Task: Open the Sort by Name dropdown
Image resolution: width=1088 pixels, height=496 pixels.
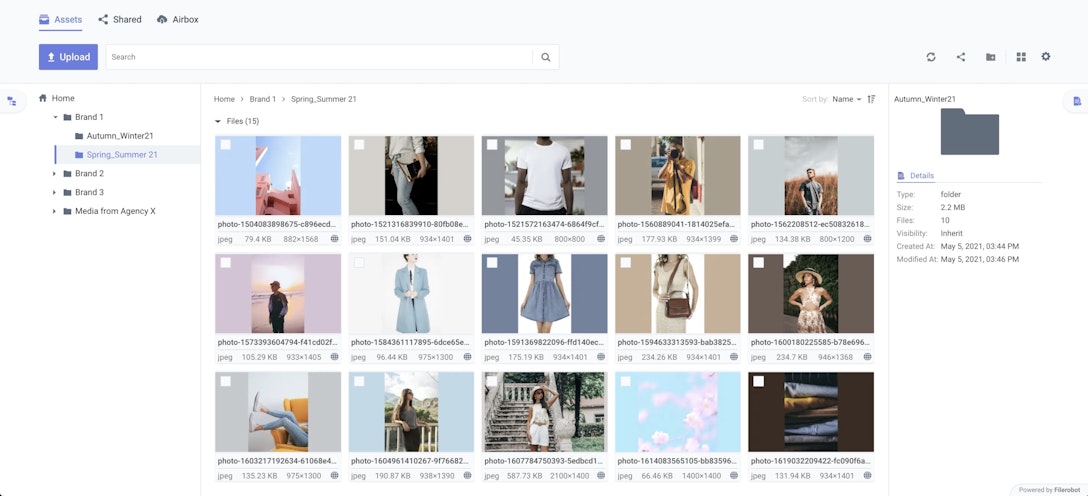Action: (x=846, y=99)
